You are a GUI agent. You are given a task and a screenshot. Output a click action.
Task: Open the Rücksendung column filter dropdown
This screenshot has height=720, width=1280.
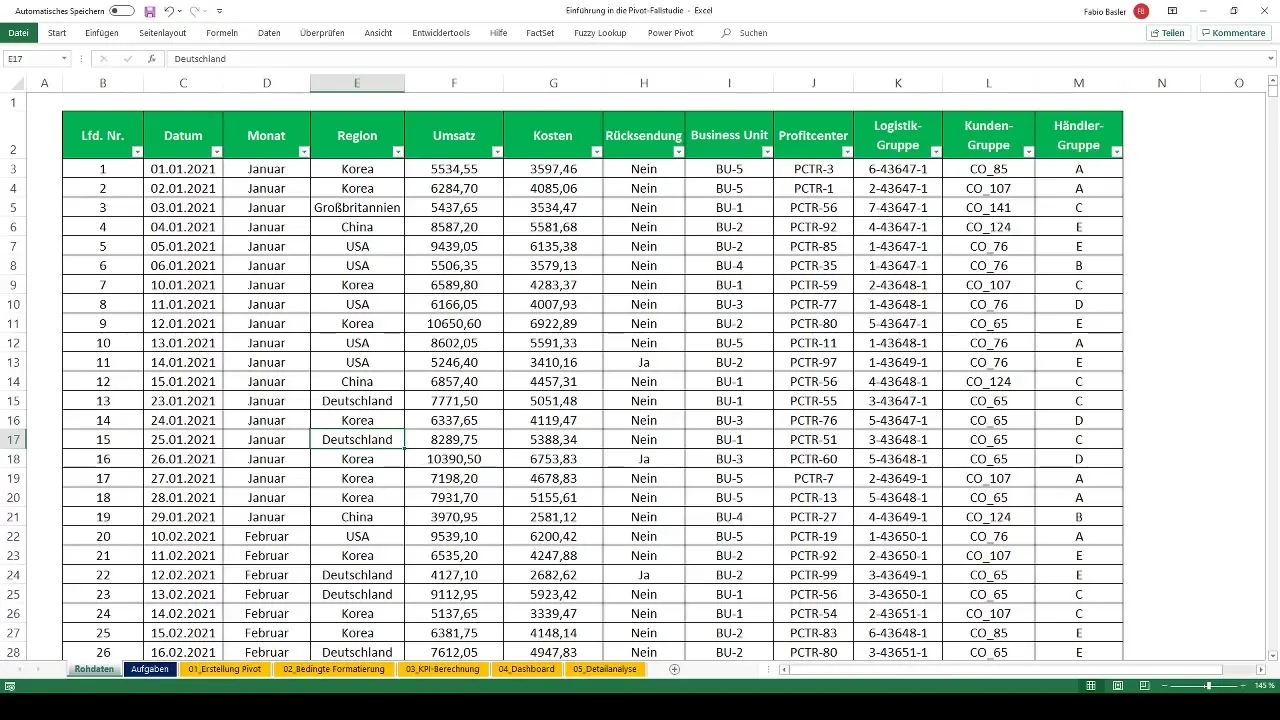tap(679, 152)
